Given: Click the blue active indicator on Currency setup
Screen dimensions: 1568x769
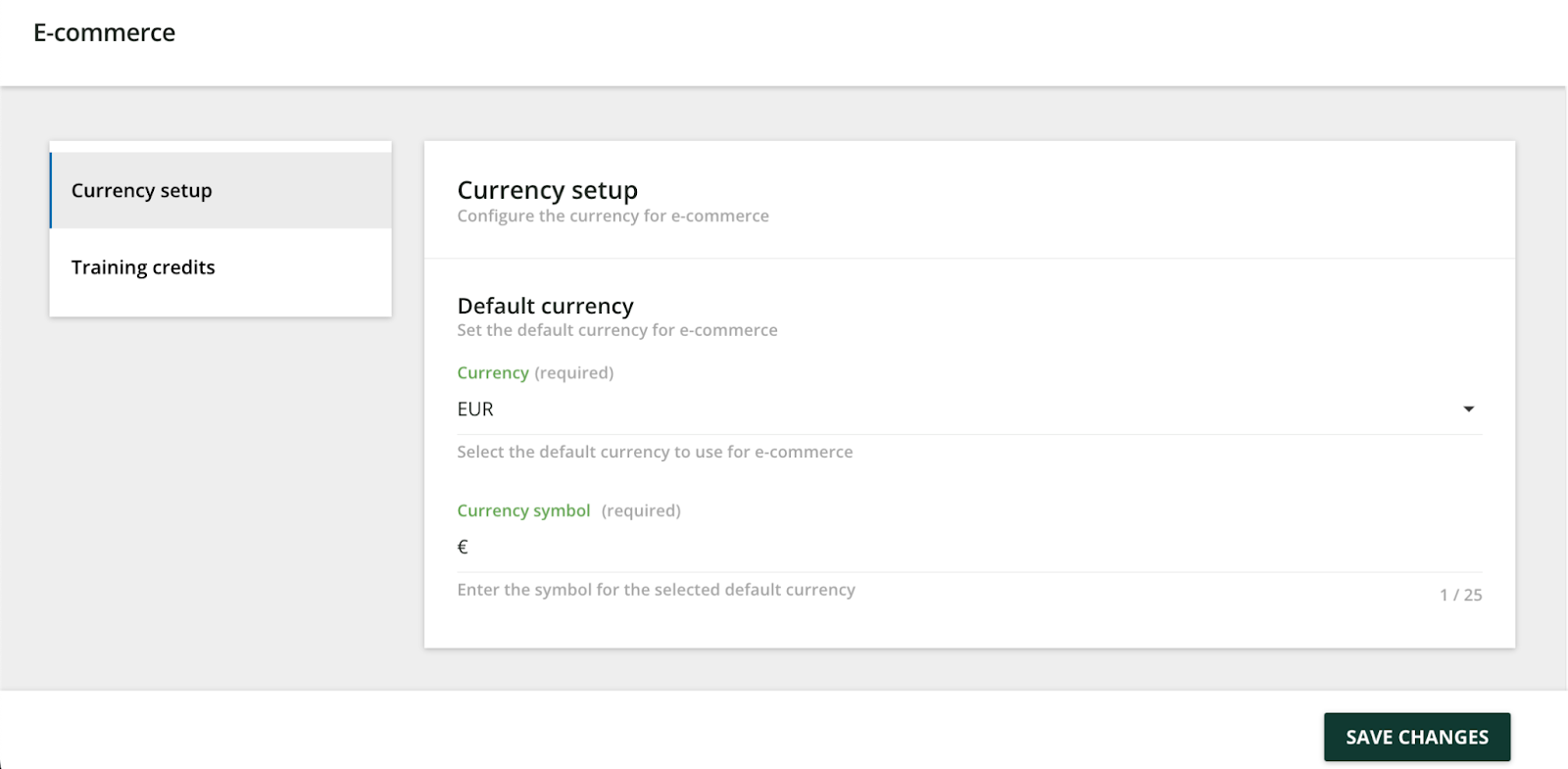Looking at the screenshot, I should (x=51, y=190).
